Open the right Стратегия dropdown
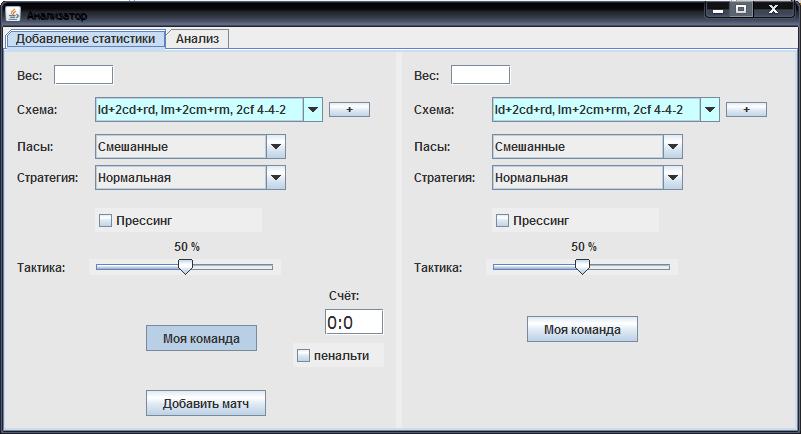801x434 pixels. tap(673, 178)
